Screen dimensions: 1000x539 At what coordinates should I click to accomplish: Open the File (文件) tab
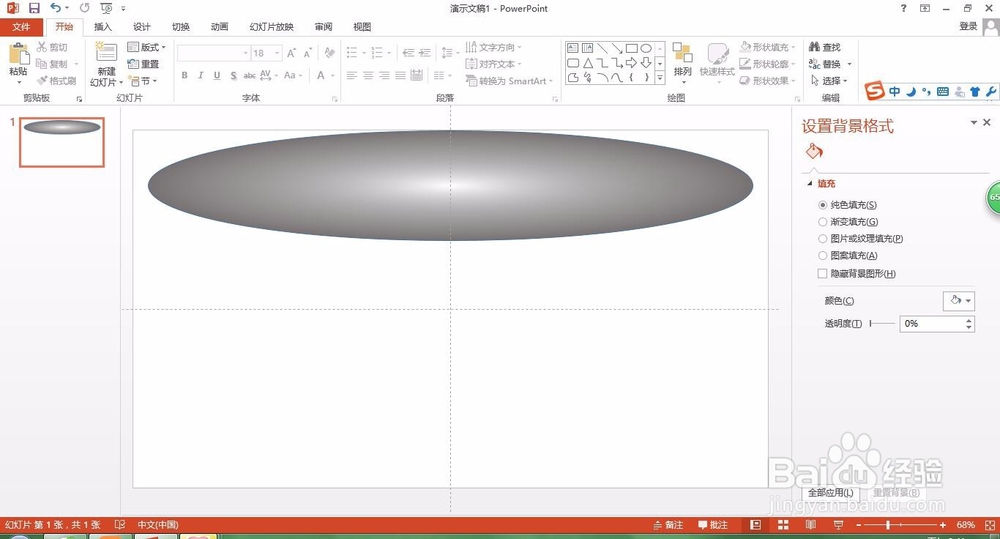21,27
